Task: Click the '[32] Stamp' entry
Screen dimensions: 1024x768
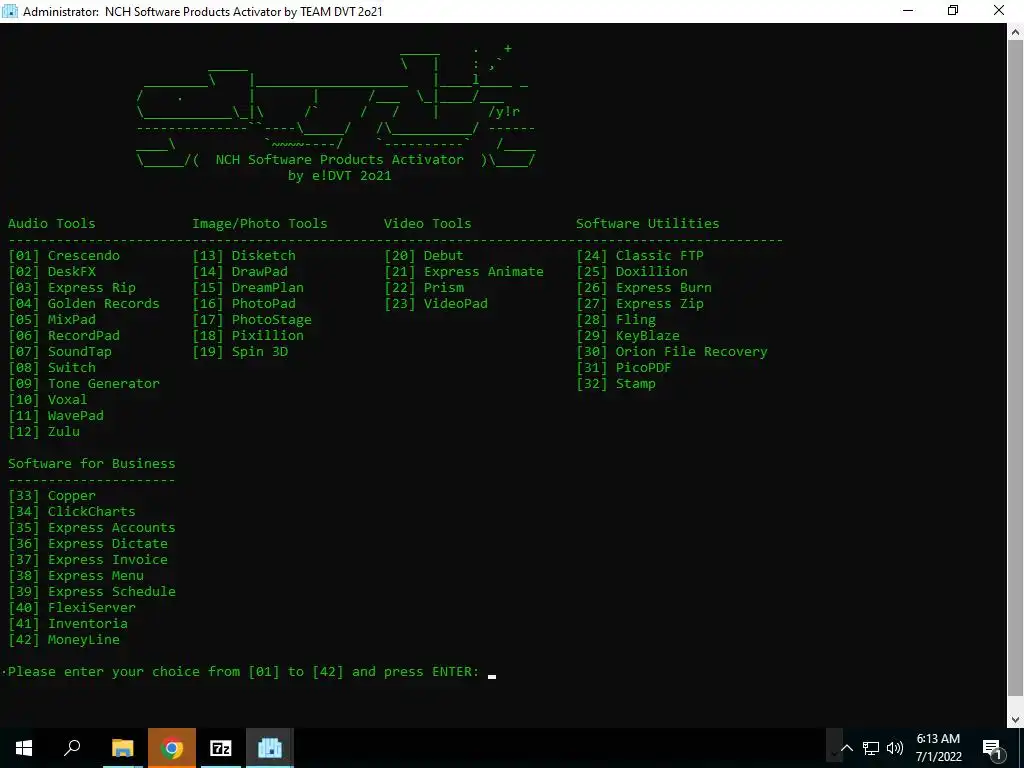Action: [616, 384]
